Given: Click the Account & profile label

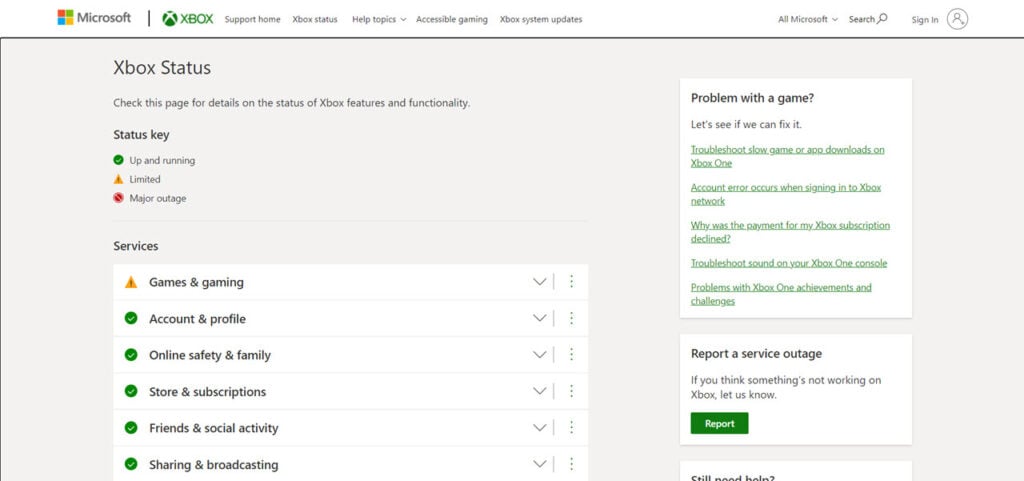Looking at the screenshot, I should coord(197,319).
